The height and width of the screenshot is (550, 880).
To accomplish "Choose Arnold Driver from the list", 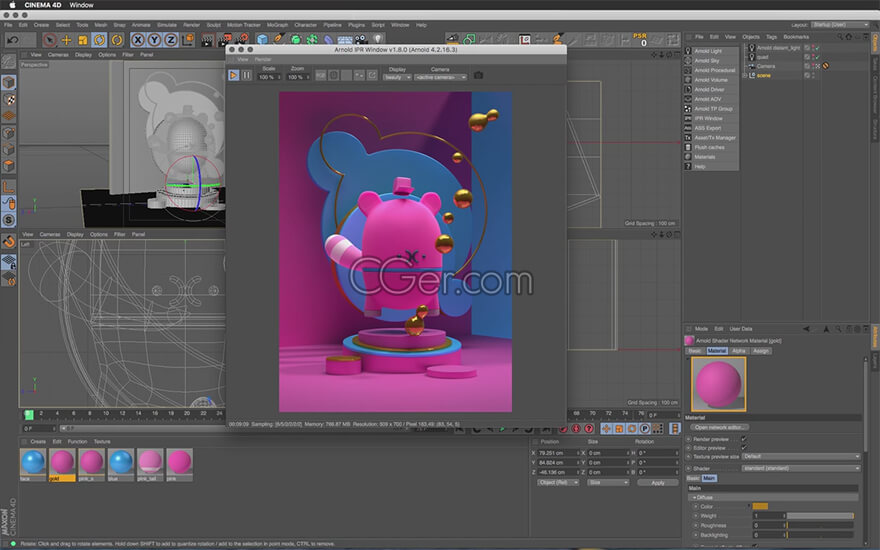I will click(710, 89).
